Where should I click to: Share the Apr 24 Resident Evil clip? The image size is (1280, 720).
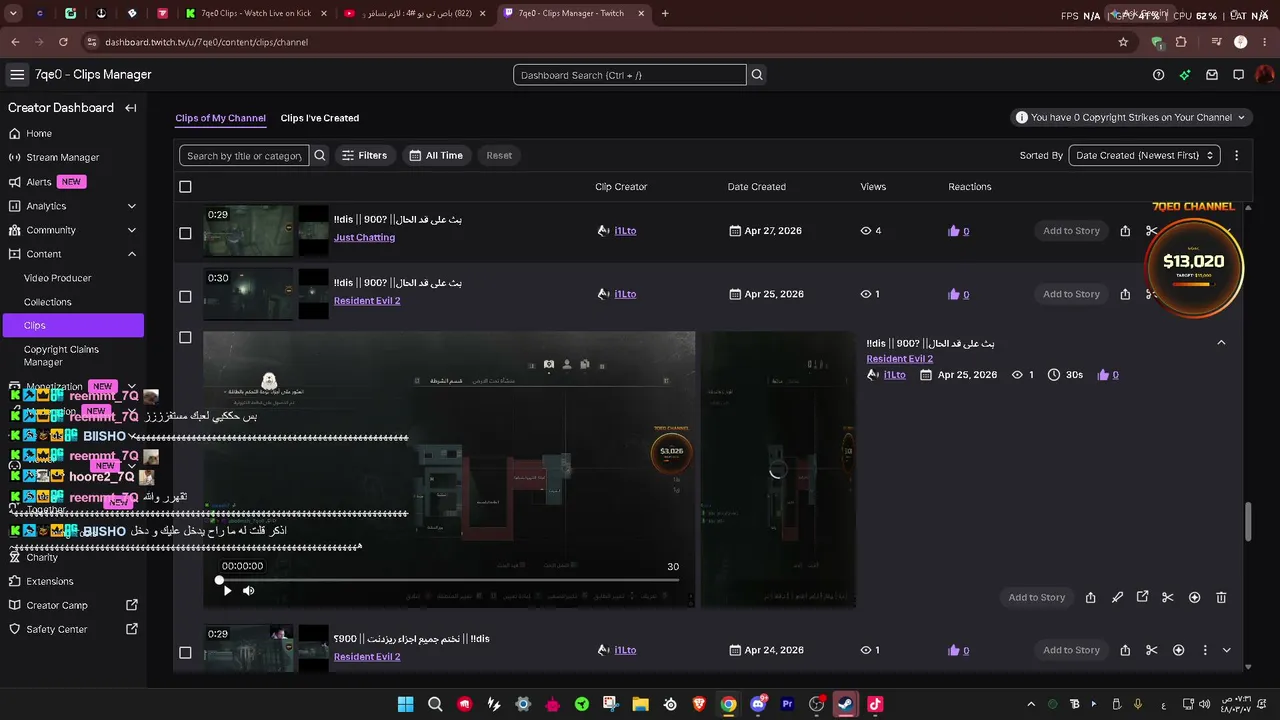tap(1125, 650)
